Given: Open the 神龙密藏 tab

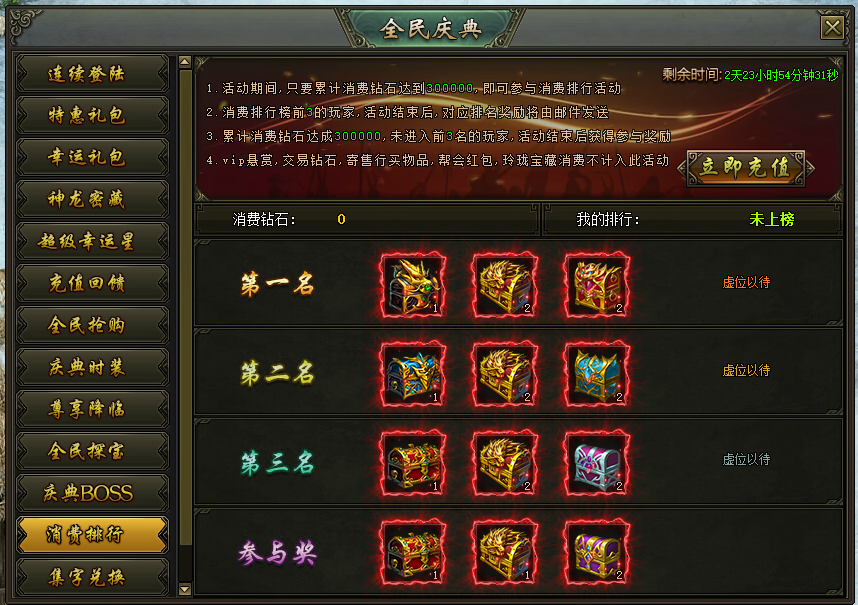Looking at the screenshot, I should [92, 199].
